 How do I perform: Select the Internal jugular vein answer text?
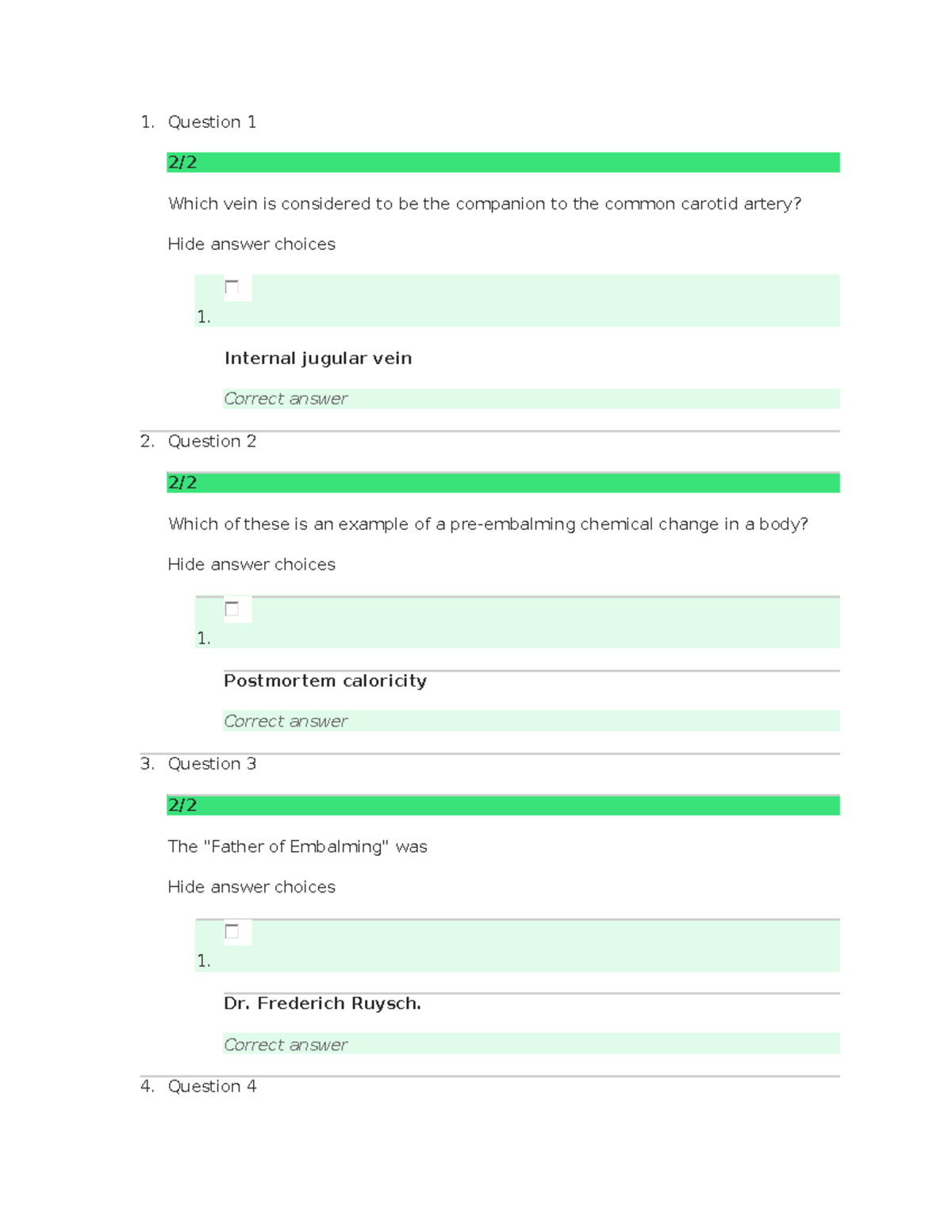click(x=318, y=359)
